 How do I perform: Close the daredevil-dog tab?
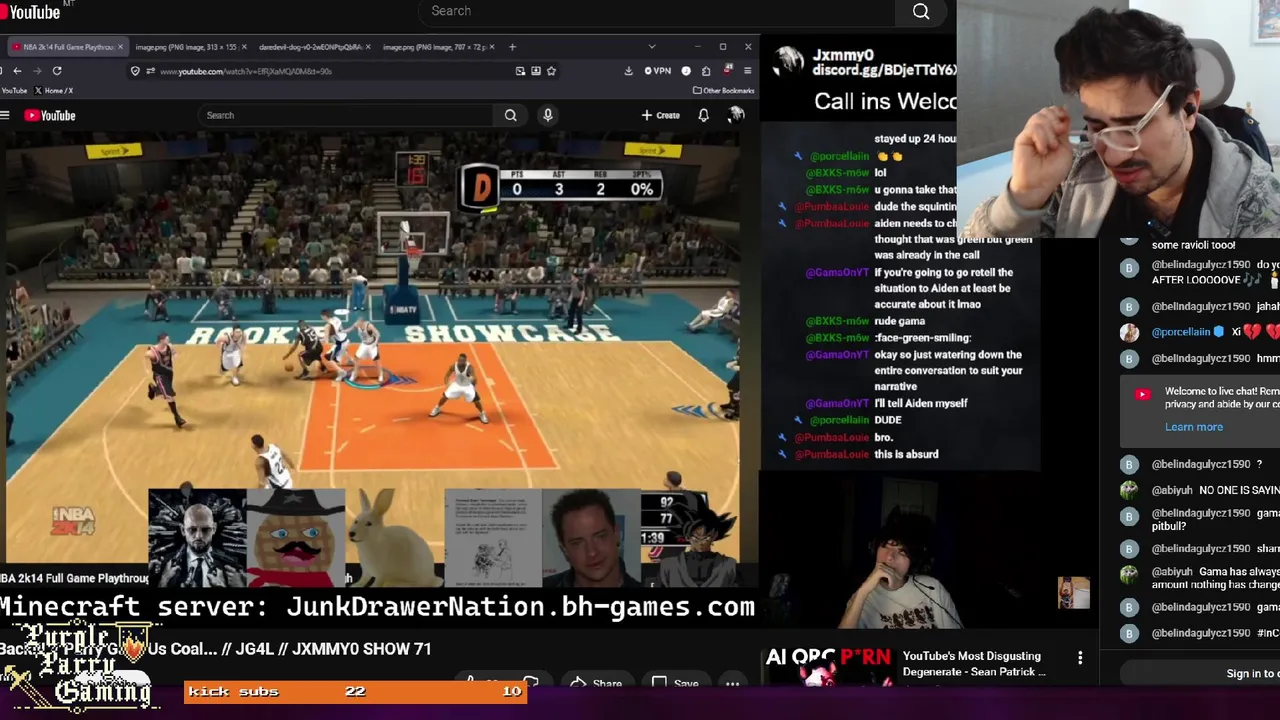click(368, 47)
